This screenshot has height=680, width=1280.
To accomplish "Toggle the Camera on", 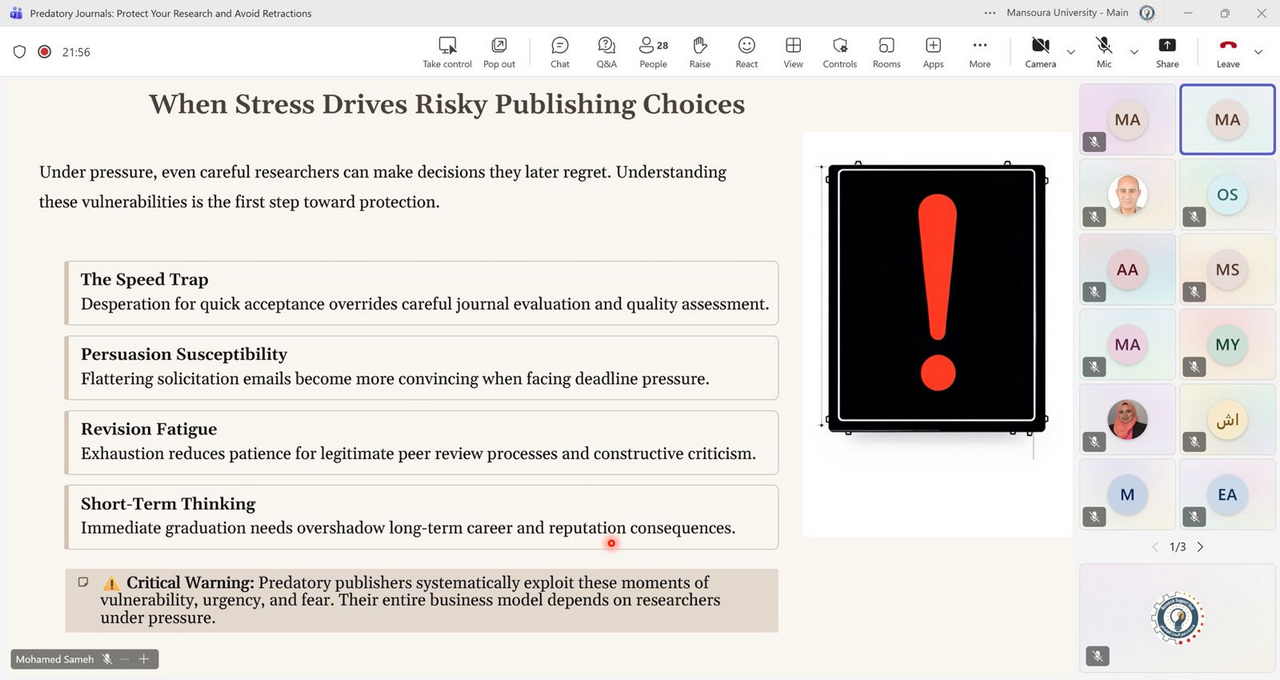I will tap(1040, 52).
